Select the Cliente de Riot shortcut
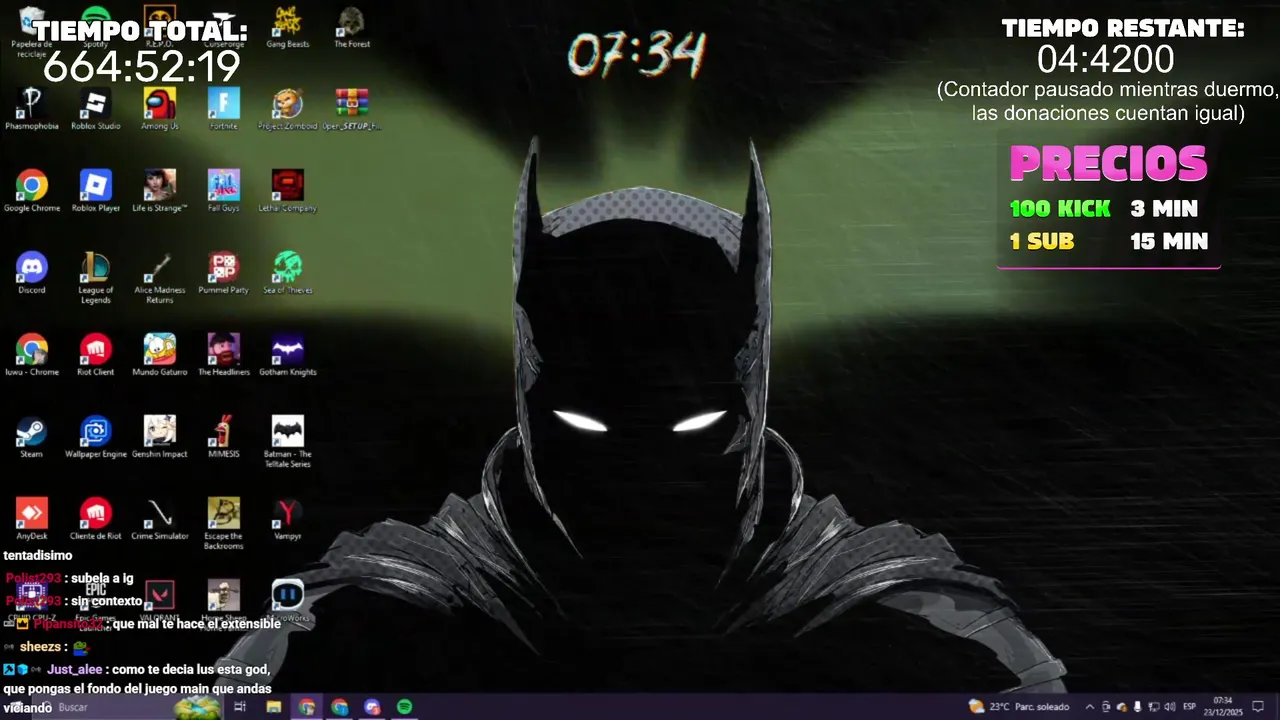 [x=96, y=519]
